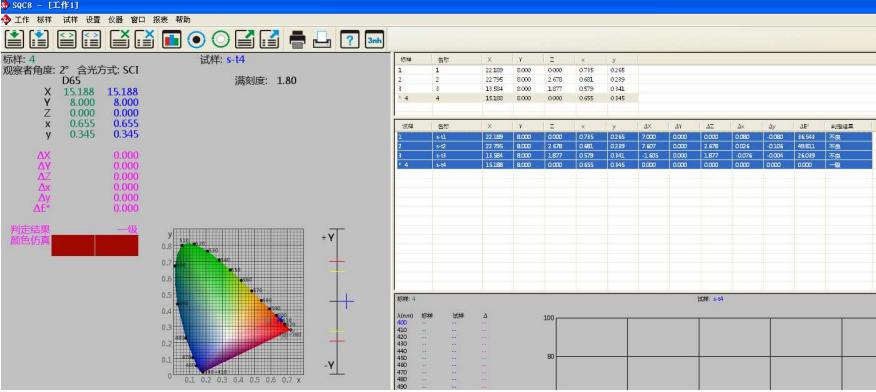Image resolution: width=876 pixels, height=392 pixels.
Task: Open the 工作 menu
Action: pyautogui.click(x=22, y=20)
